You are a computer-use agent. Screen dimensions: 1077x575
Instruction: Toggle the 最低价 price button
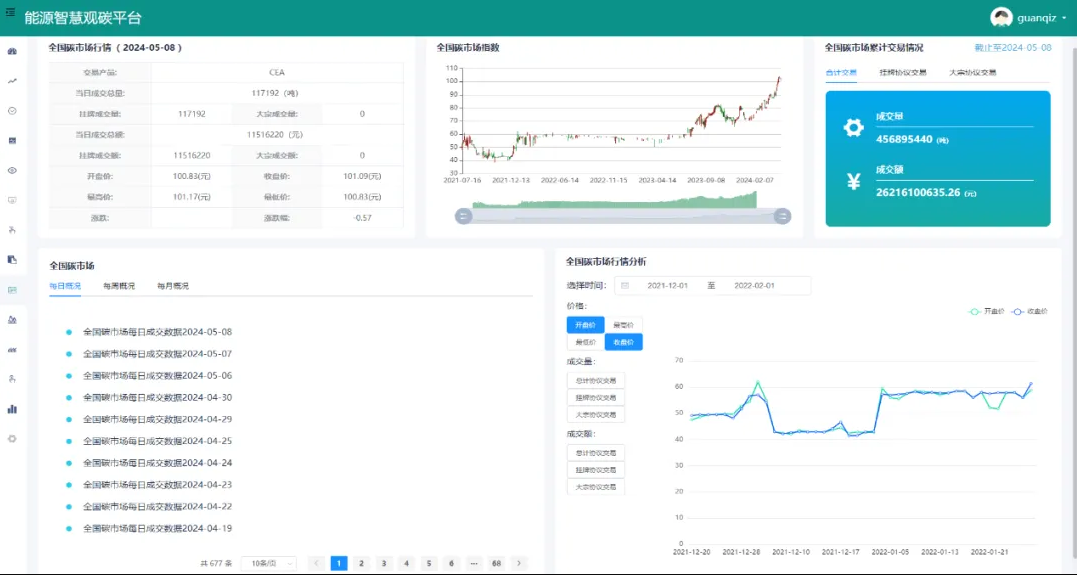coord(585,342)
